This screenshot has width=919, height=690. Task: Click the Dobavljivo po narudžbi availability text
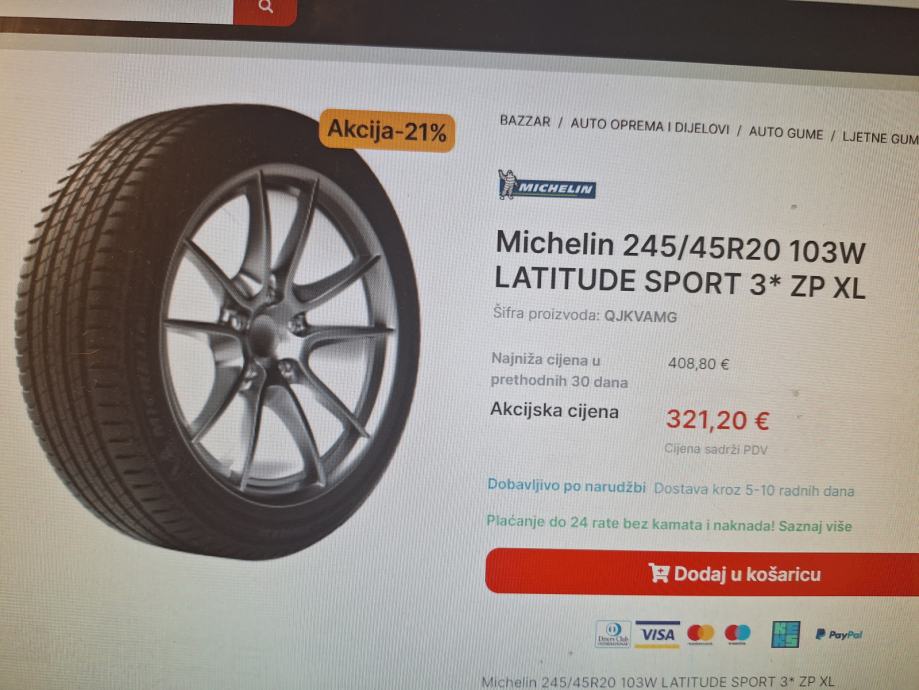click(x=567, y=486)
